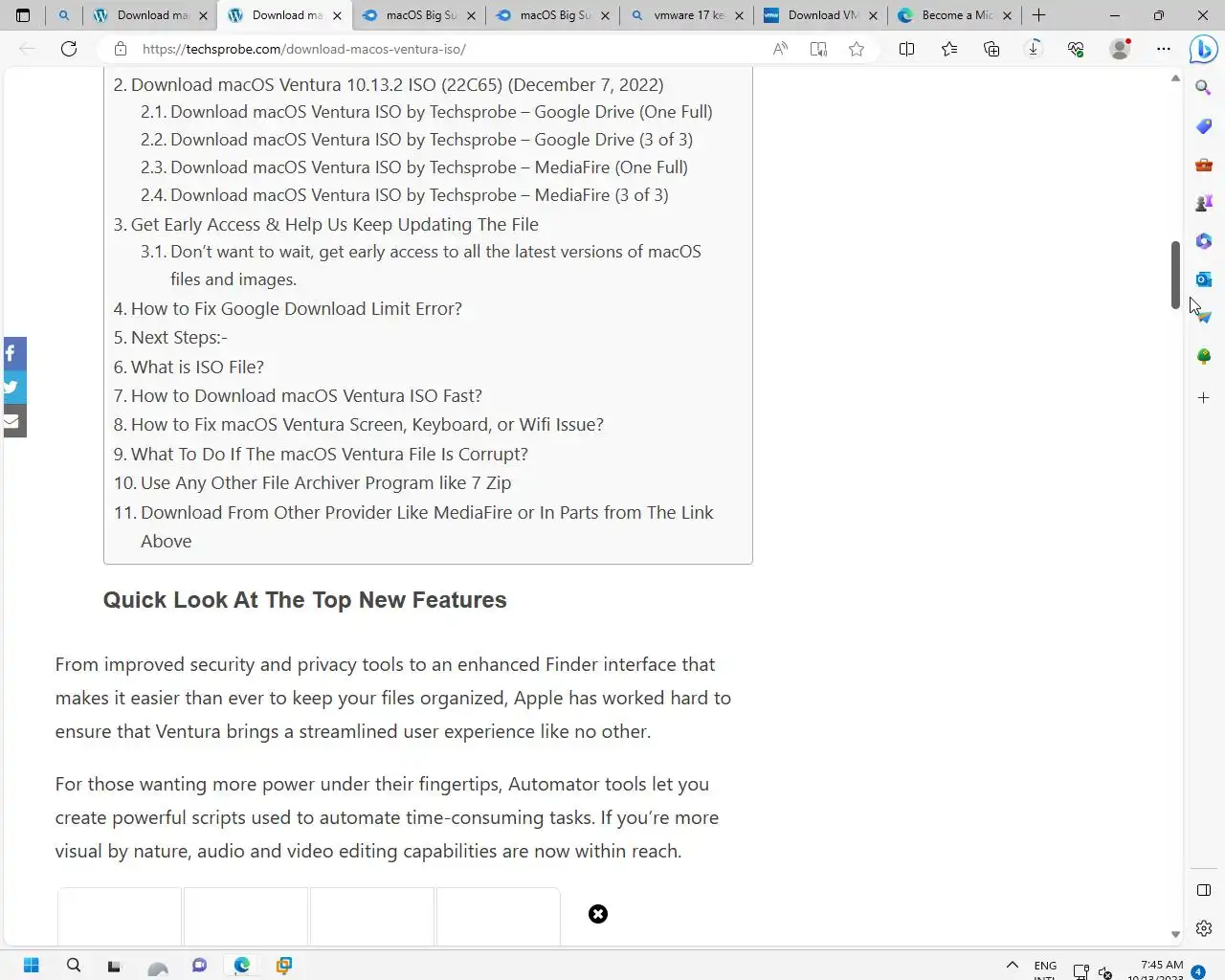
Task: Switch to the first search tab
Action: (63, 15)
